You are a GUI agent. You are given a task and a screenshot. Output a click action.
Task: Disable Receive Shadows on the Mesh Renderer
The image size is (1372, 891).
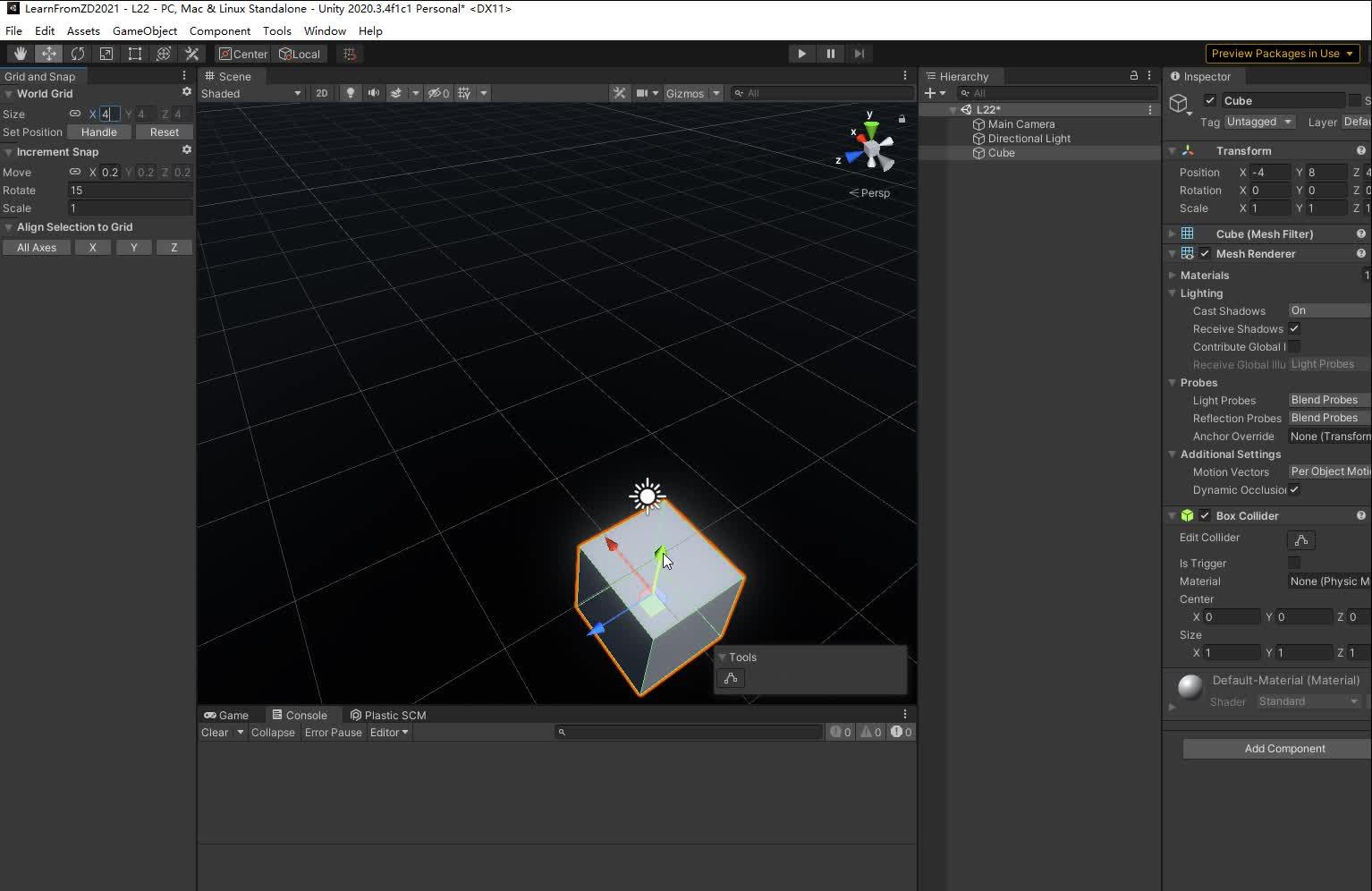coord(1294,328)
